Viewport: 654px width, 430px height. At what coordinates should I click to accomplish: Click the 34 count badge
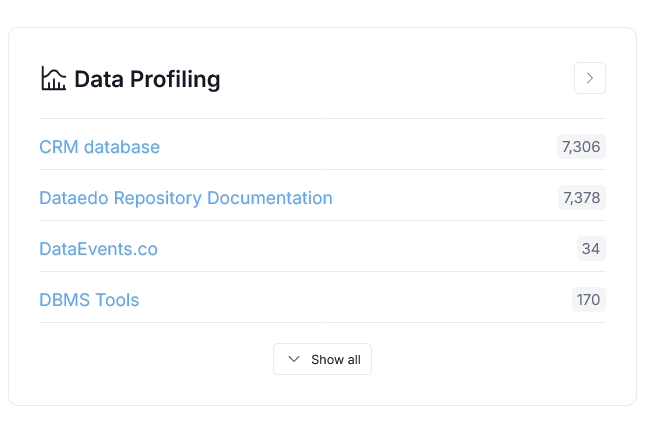point(591,249)
